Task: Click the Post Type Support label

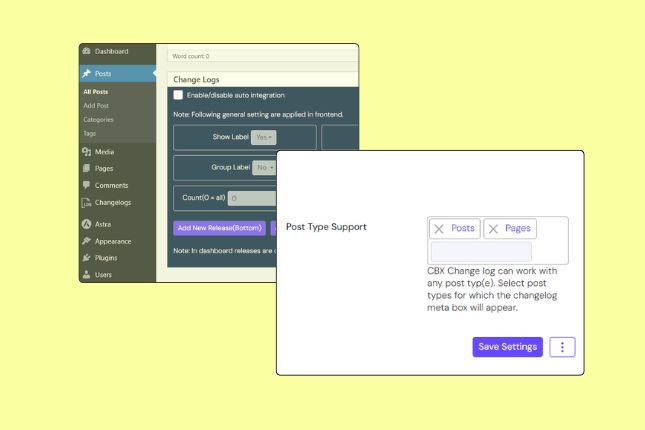Action: click(x=326, y=227)
